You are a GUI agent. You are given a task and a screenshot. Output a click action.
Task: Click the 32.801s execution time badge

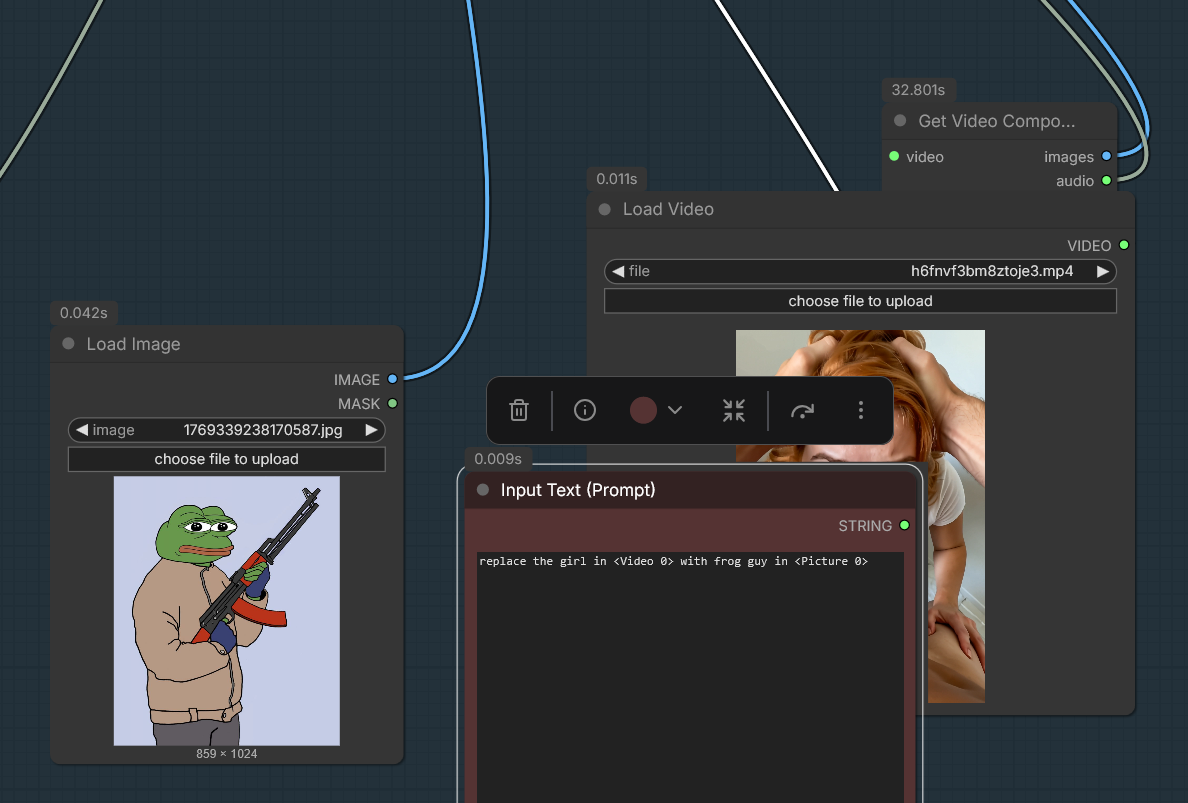tap(918, 90)
